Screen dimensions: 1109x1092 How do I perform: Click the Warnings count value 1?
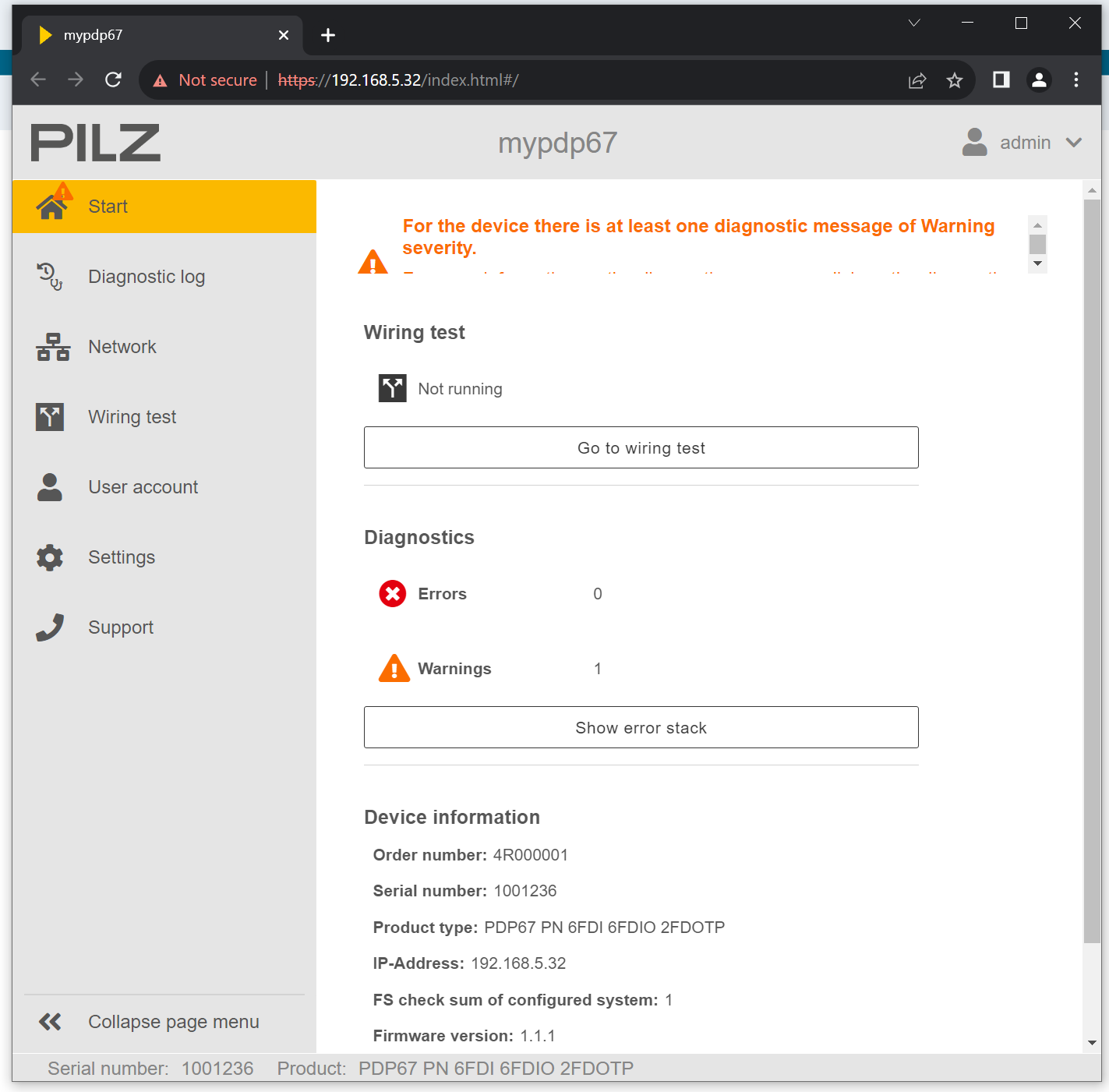pos(598,669)
